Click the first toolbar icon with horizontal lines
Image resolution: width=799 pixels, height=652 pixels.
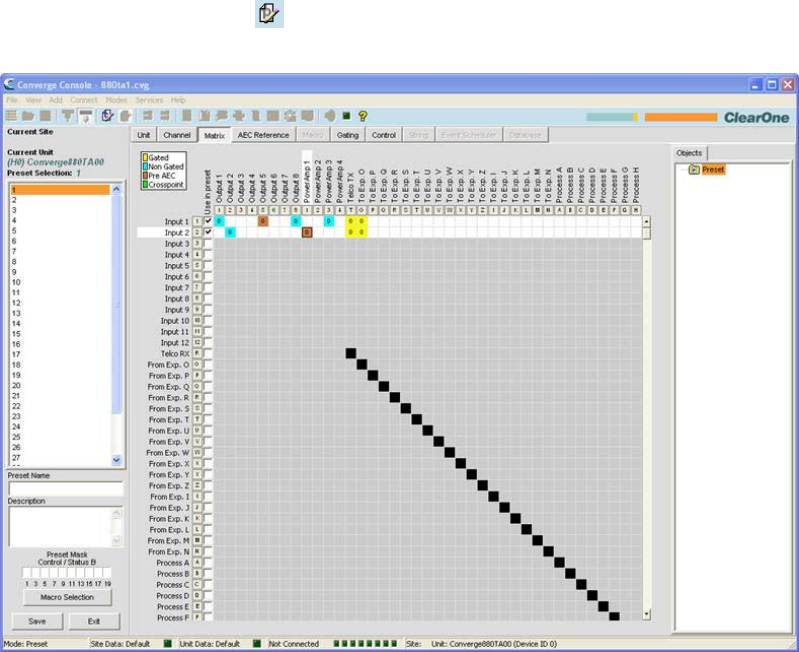click(11, 116)
